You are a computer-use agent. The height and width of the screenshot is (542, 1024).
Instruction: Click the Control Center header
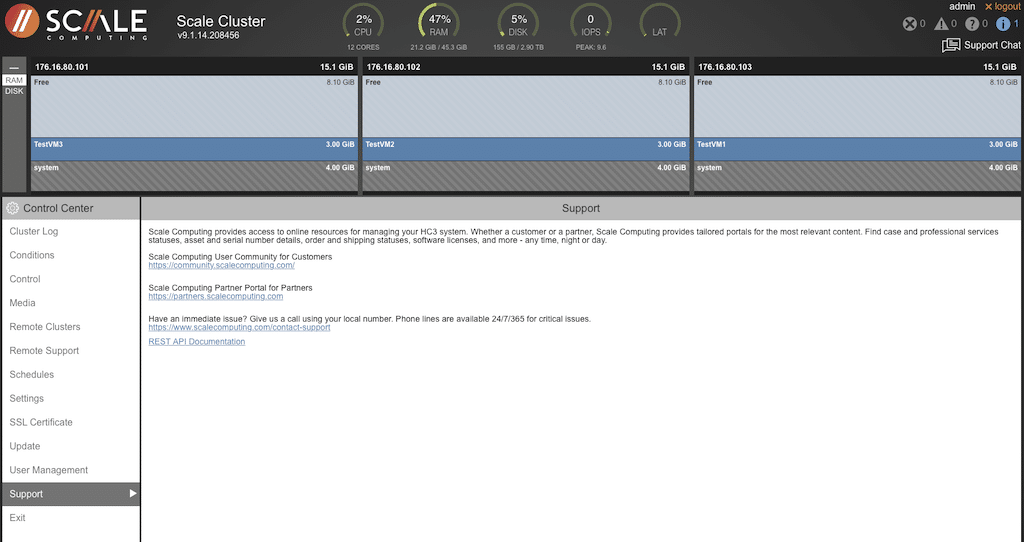(71, 208)
